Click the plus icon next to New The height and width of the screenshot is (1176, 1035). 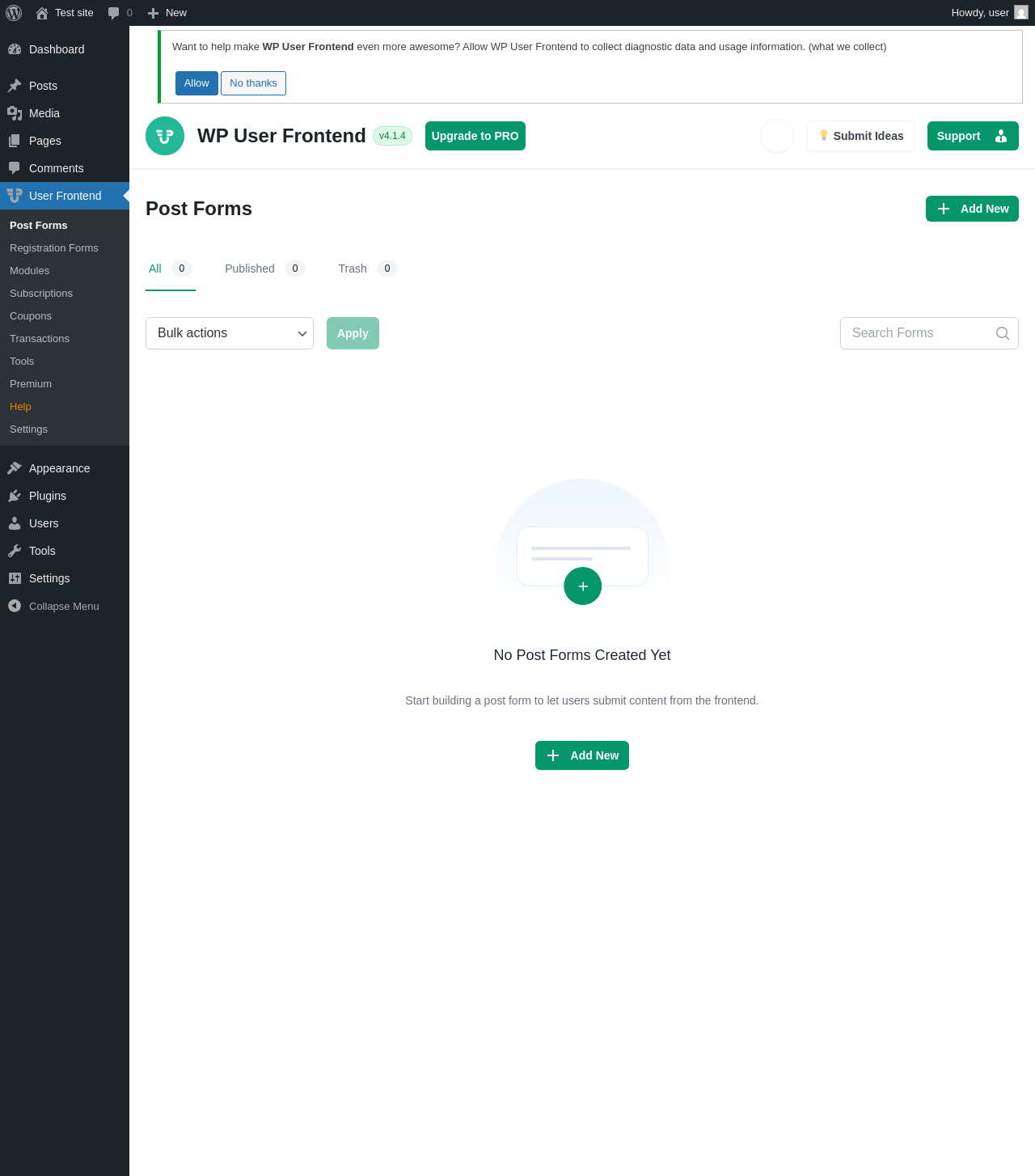click(153, 13)
